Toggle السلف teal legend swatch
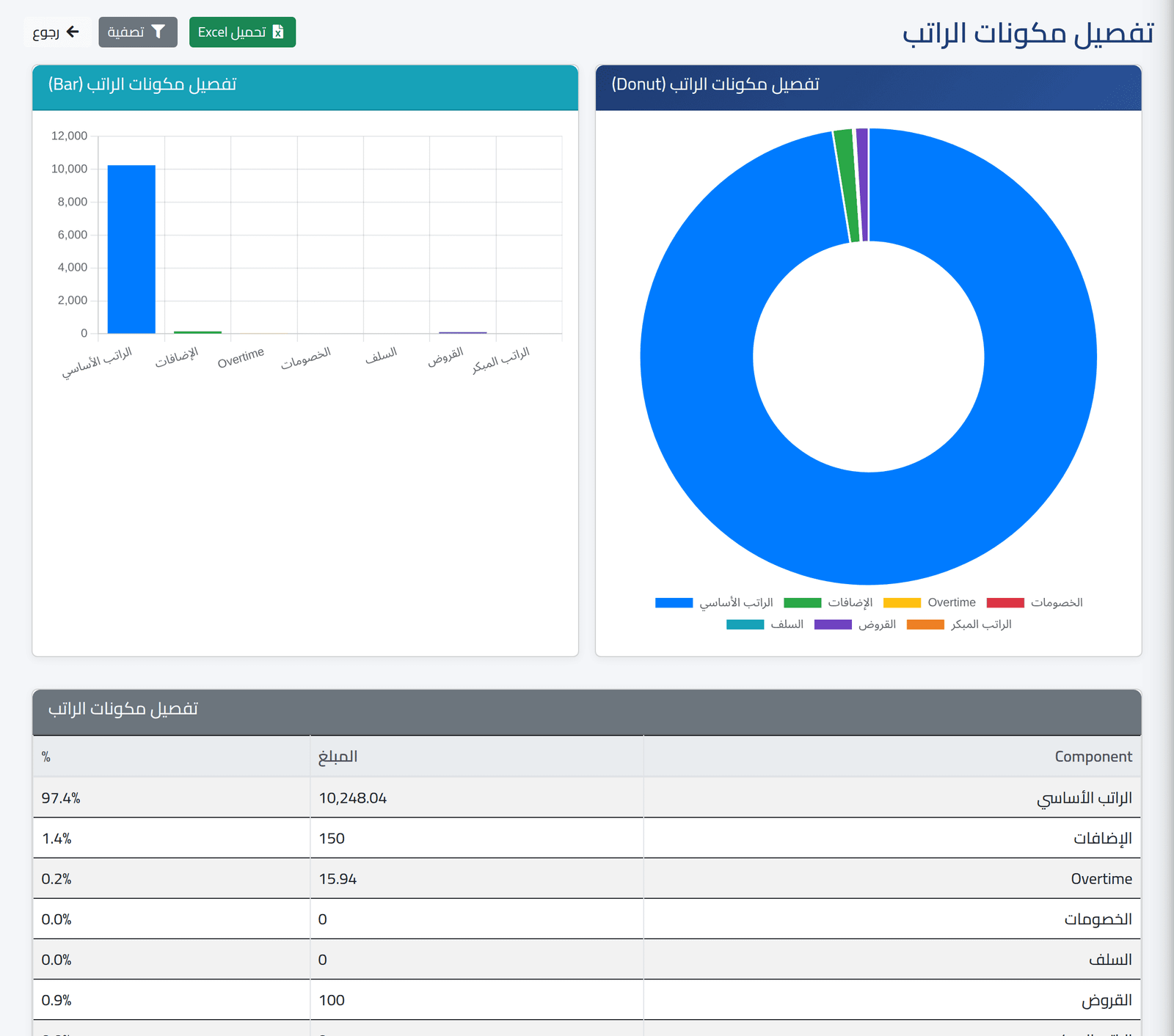The width and height of the screenshot is (1174, 1036). click(745, 624)
